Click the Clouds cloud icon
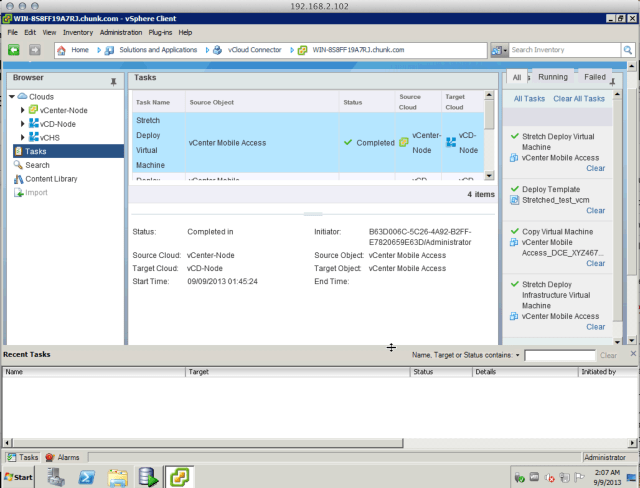Image resolution: width=640 pixels, height=488 pixels. 22,96
